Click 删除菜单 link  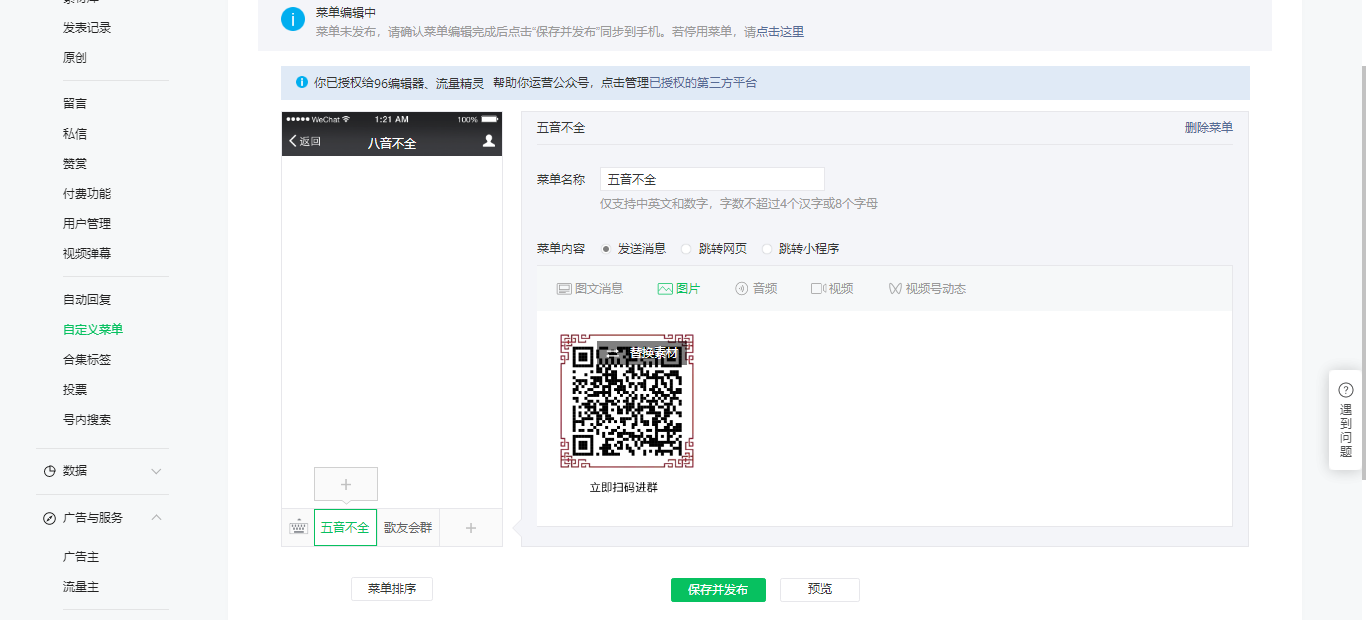tap(1209, 128)
